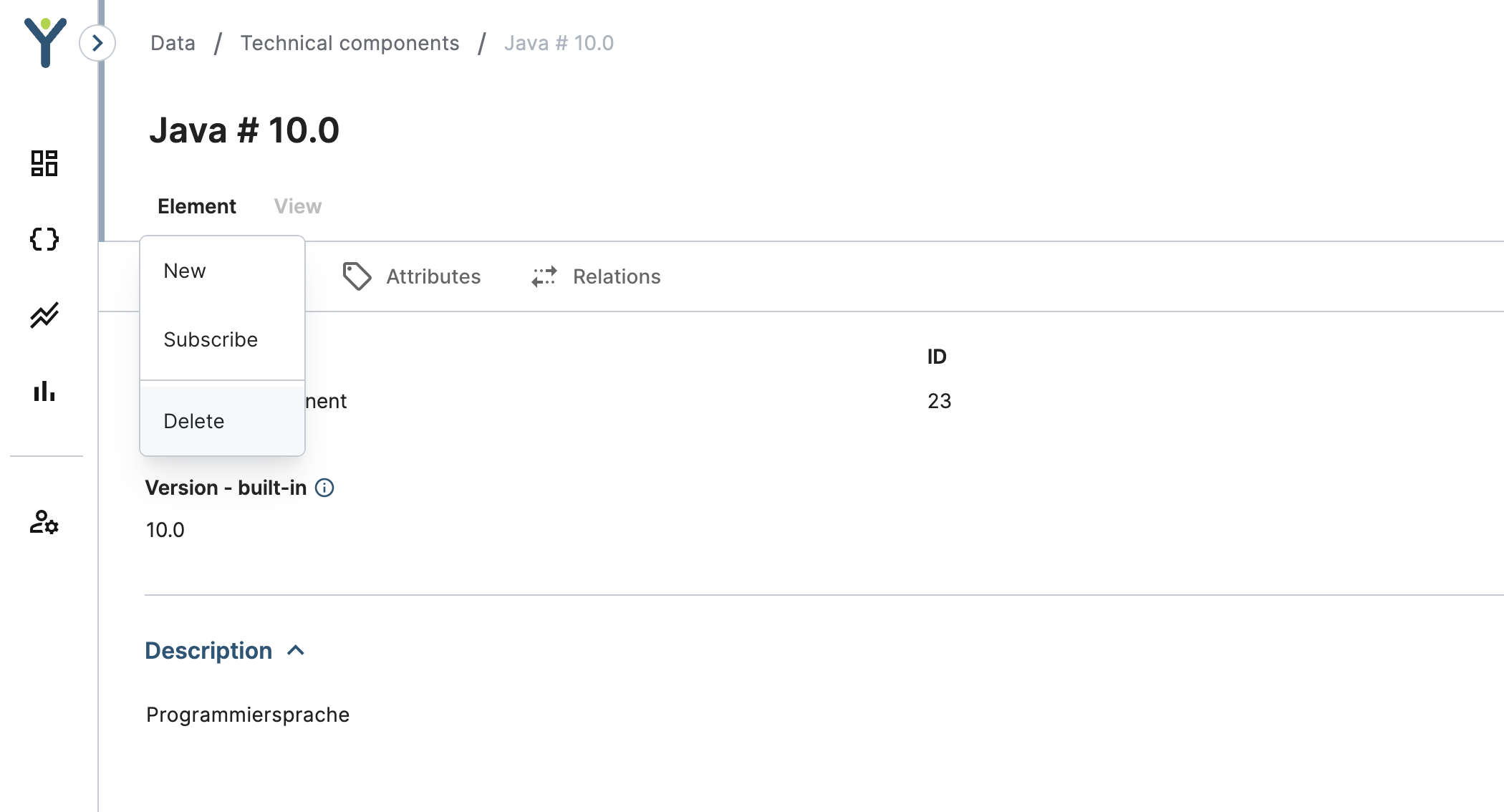
Task: Open the bar chart reports icon
Action: coord(44,391)
